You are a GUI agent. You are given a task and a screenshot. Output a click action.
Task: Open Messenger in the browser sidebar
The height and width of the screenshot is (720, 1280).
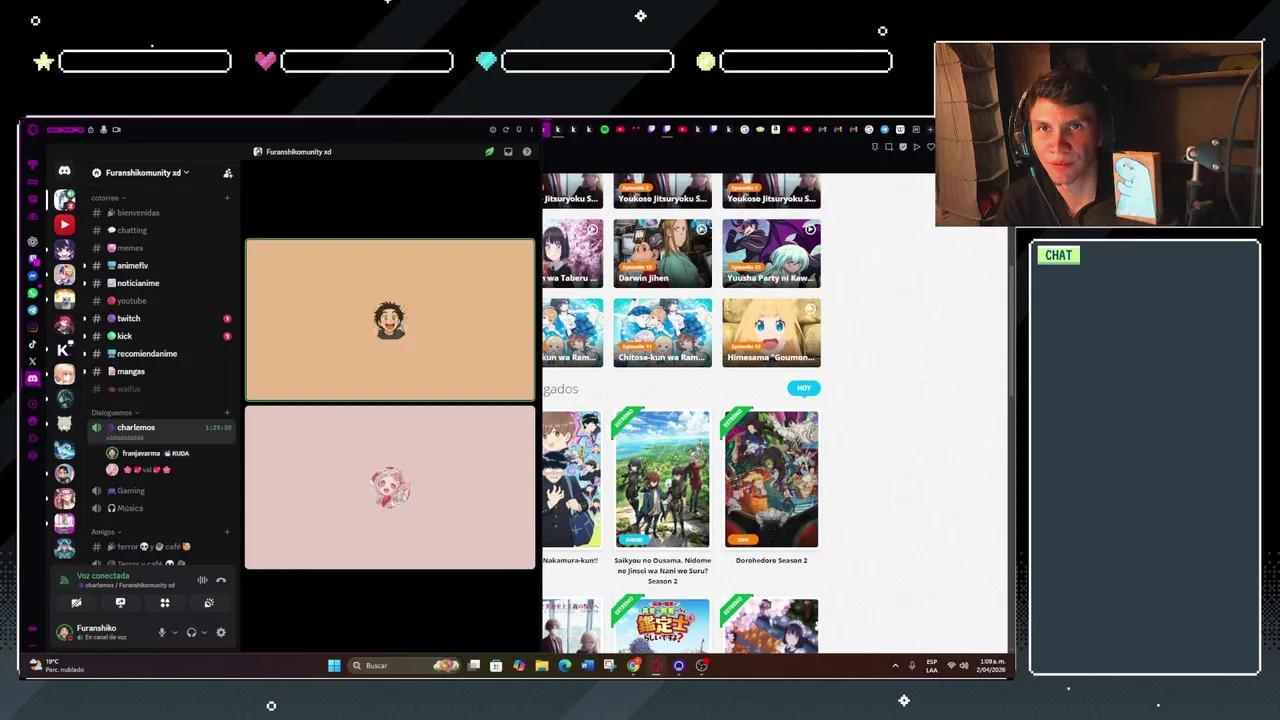[33, 276]
